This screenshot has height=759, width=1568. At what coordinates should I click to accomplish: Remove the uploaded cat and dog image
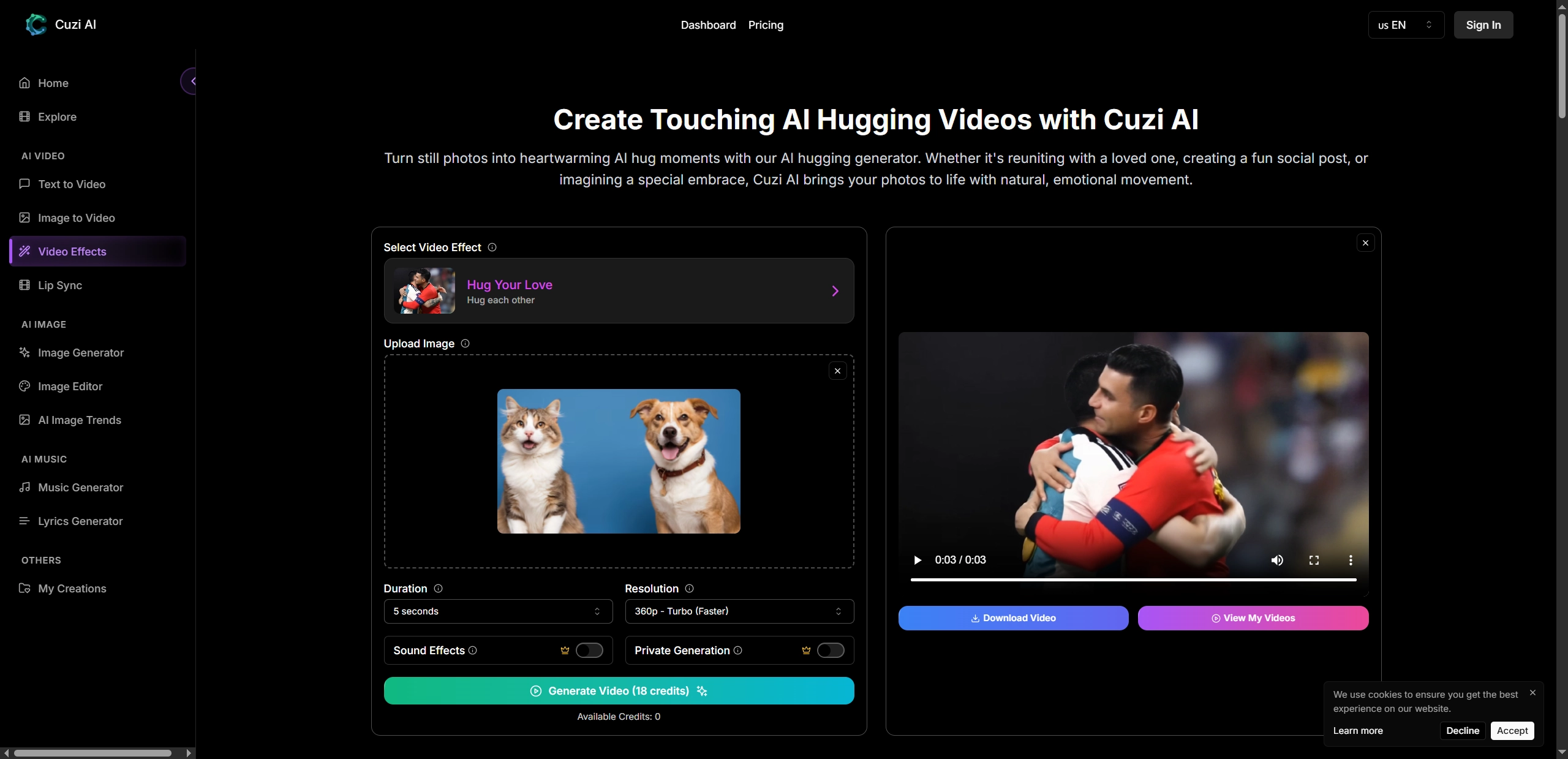(x=837, y=371)
